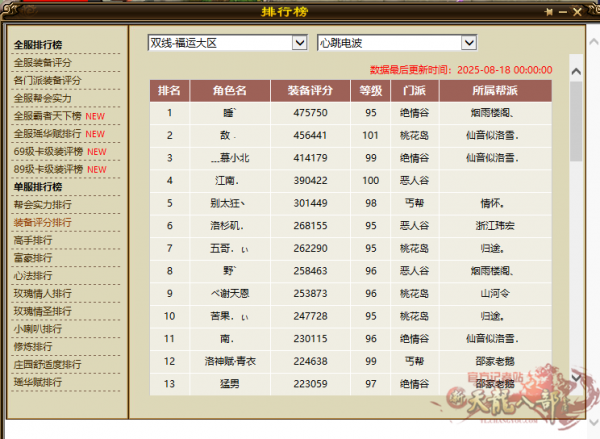600x439 pixels.
Task: Click the 所属帮派 column header
Action: tap(496, 91)
